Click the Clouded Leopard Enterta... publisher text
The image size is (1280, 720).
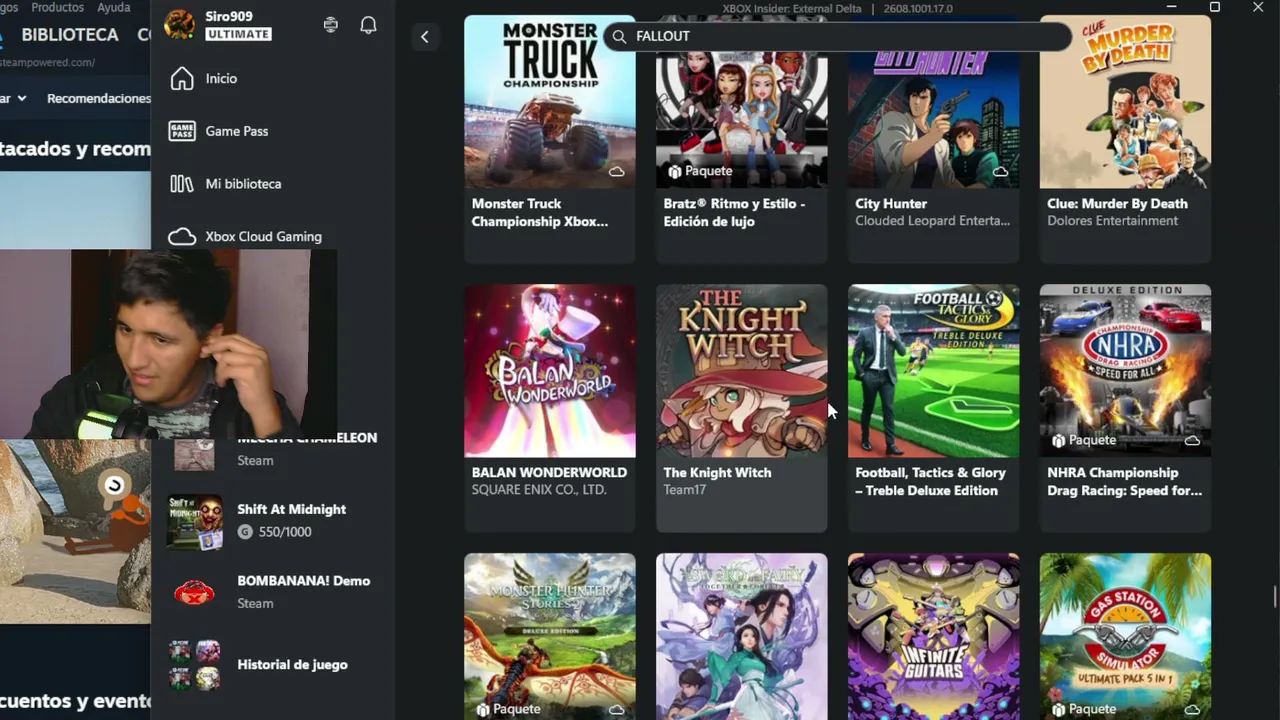coord(933,221)
